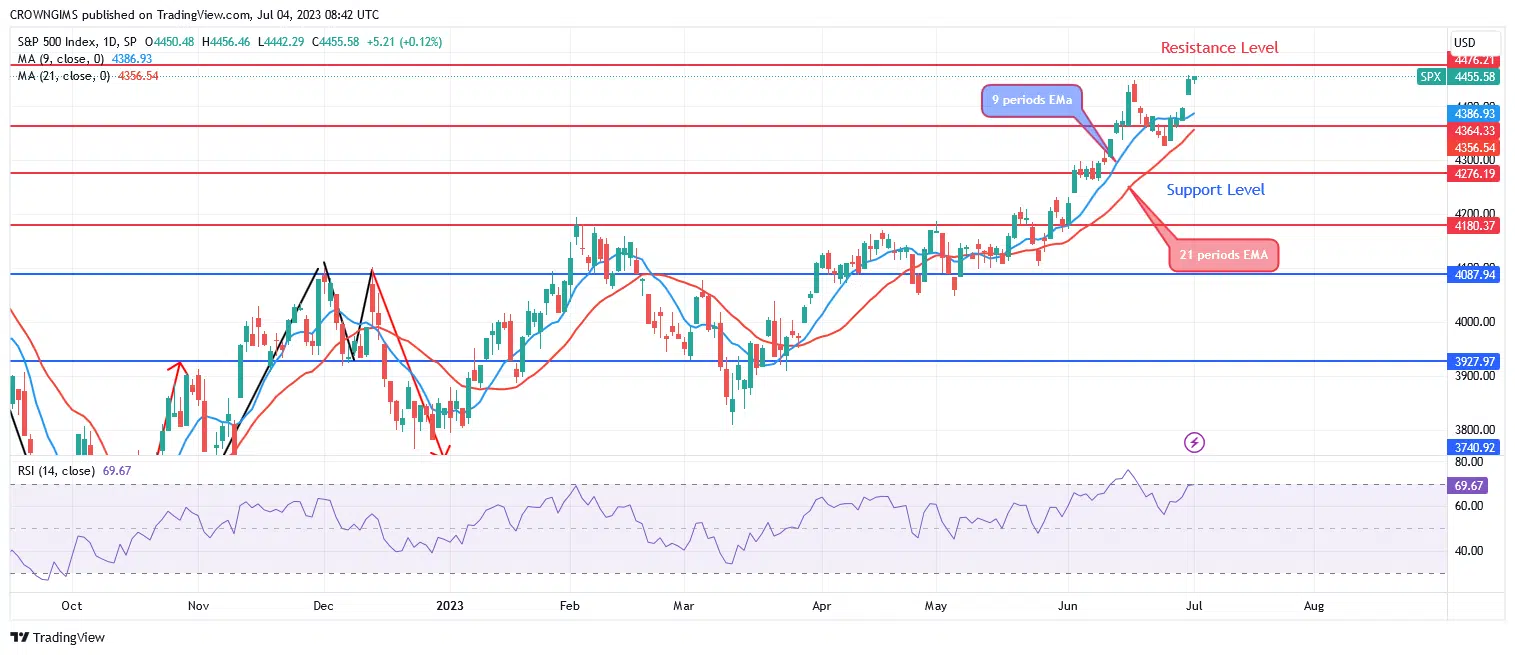Click the USD currency label on price axis
1515x655 pixels.
click(x=1464, y=42)
